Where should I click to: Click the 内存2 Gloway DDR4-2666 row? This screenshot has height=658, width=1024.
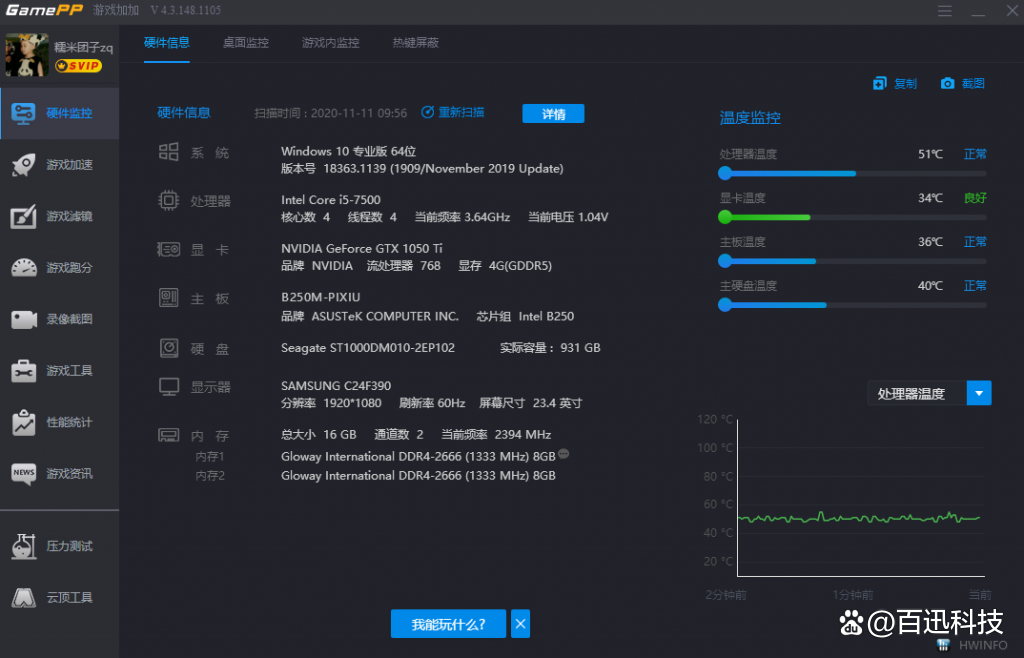click(418, 476)
